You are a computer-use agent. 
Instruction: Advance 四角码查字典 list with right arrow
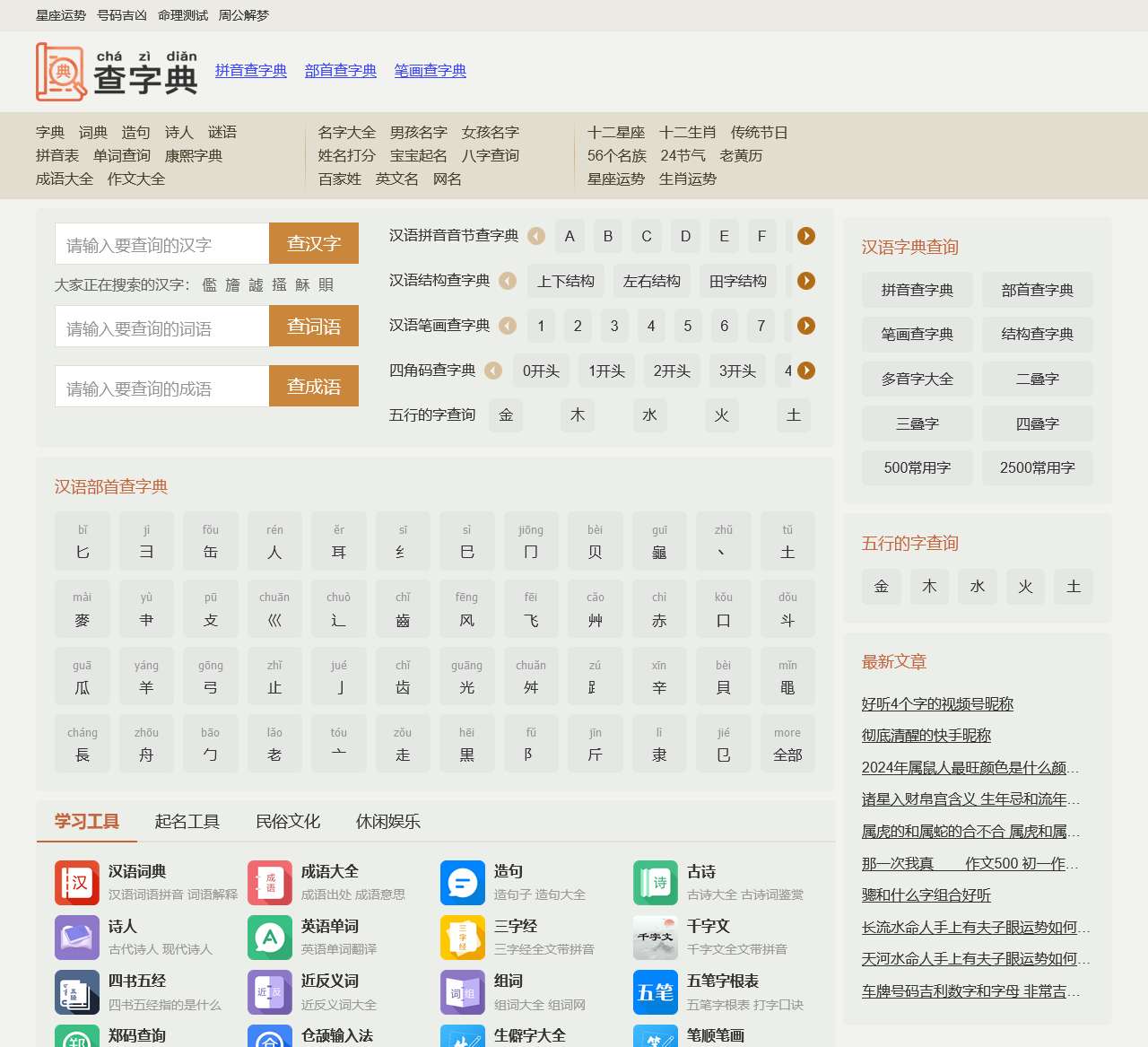pos(806,371)
